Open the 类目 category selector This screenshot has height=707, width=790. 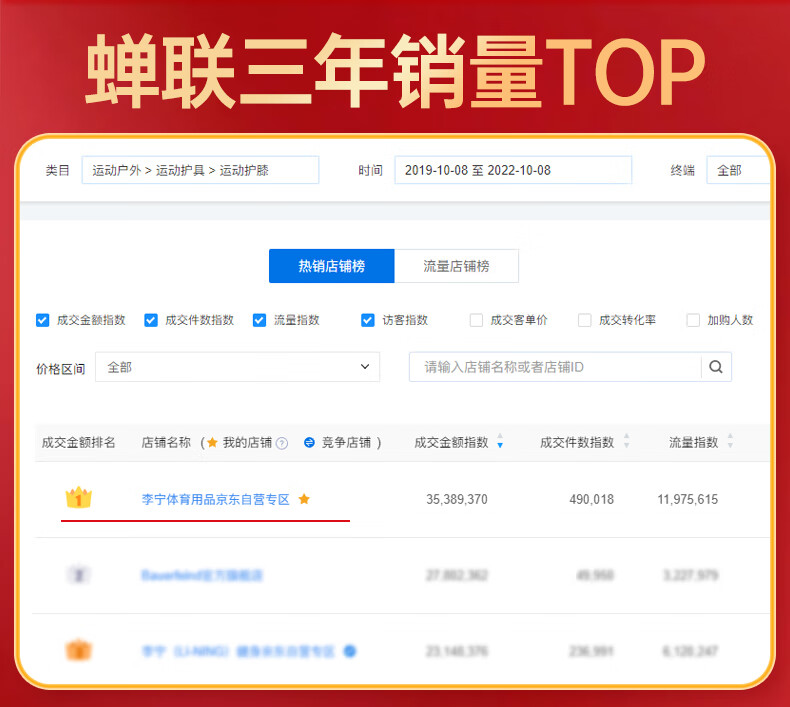201,170
